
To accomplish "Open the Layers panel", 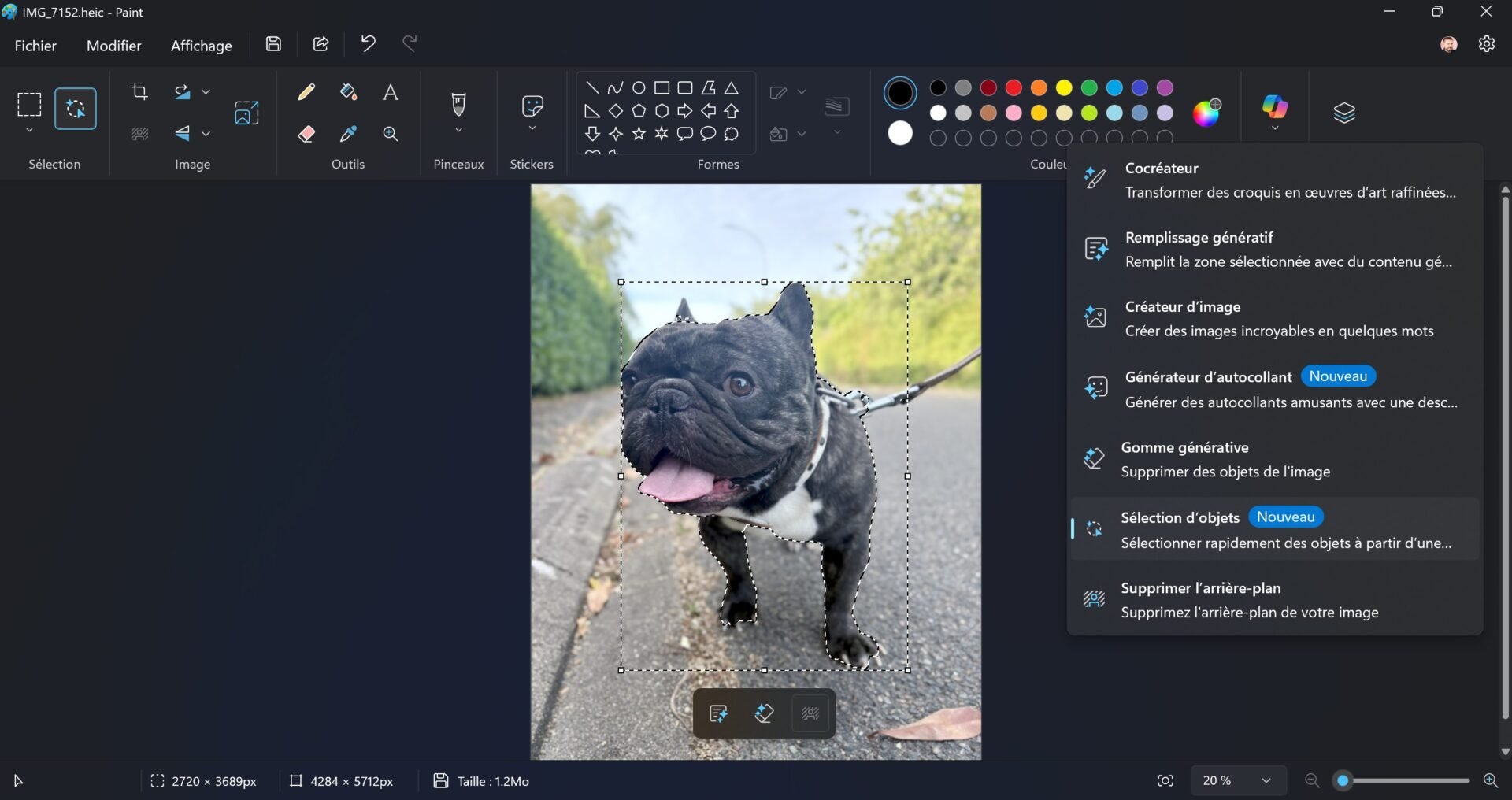I will tap(1344, 113).
